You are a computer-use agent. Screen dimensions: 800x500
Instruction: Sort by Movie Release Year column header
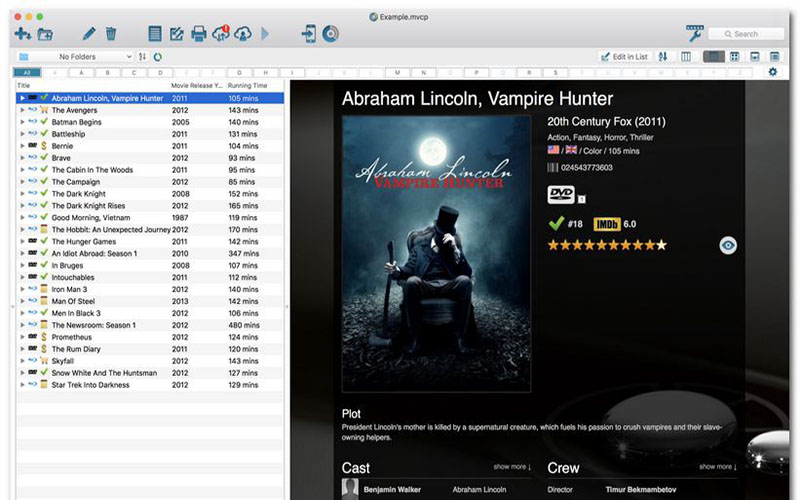point(196,85)
